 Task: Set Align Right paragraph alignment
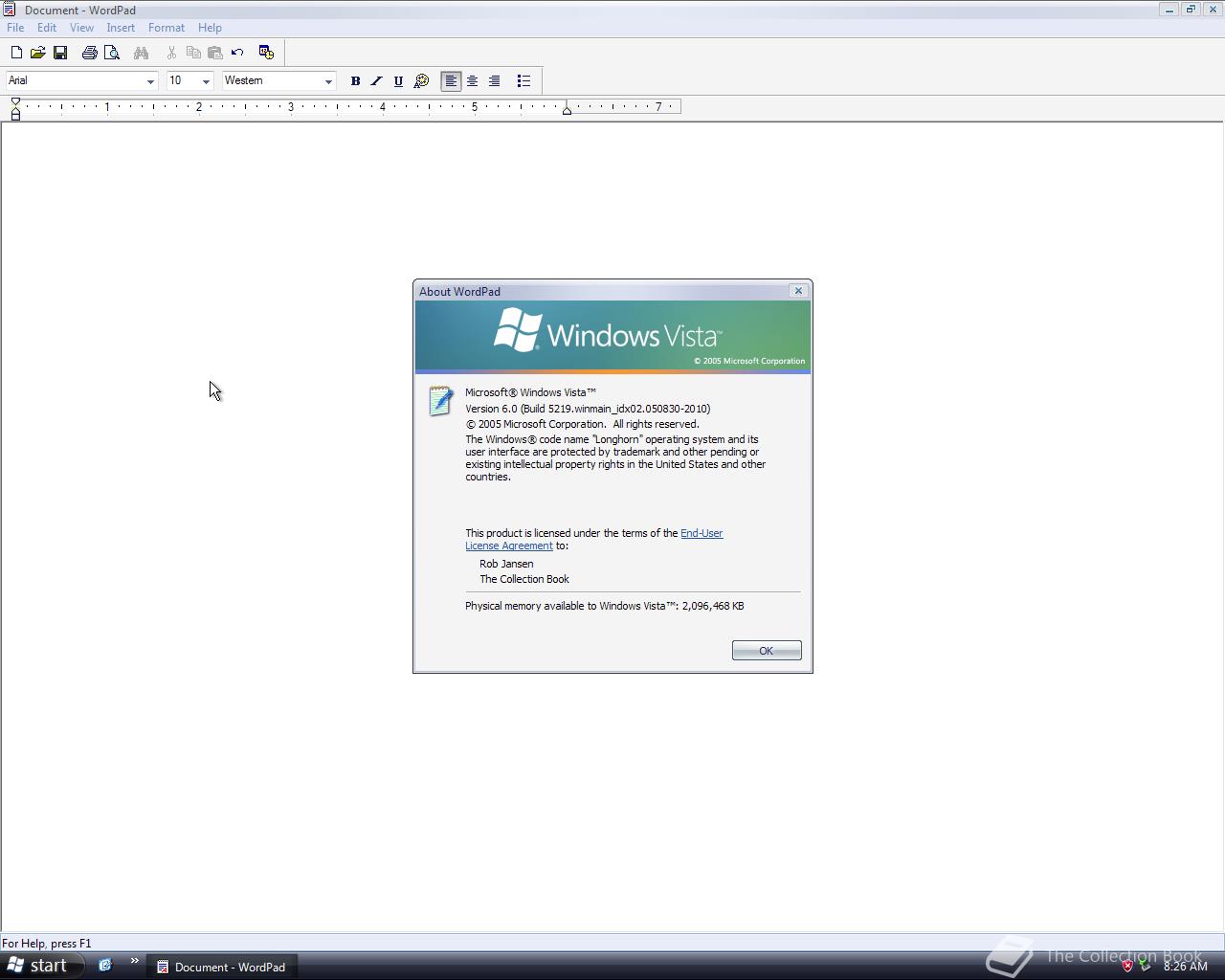click(x=494, y=81)
